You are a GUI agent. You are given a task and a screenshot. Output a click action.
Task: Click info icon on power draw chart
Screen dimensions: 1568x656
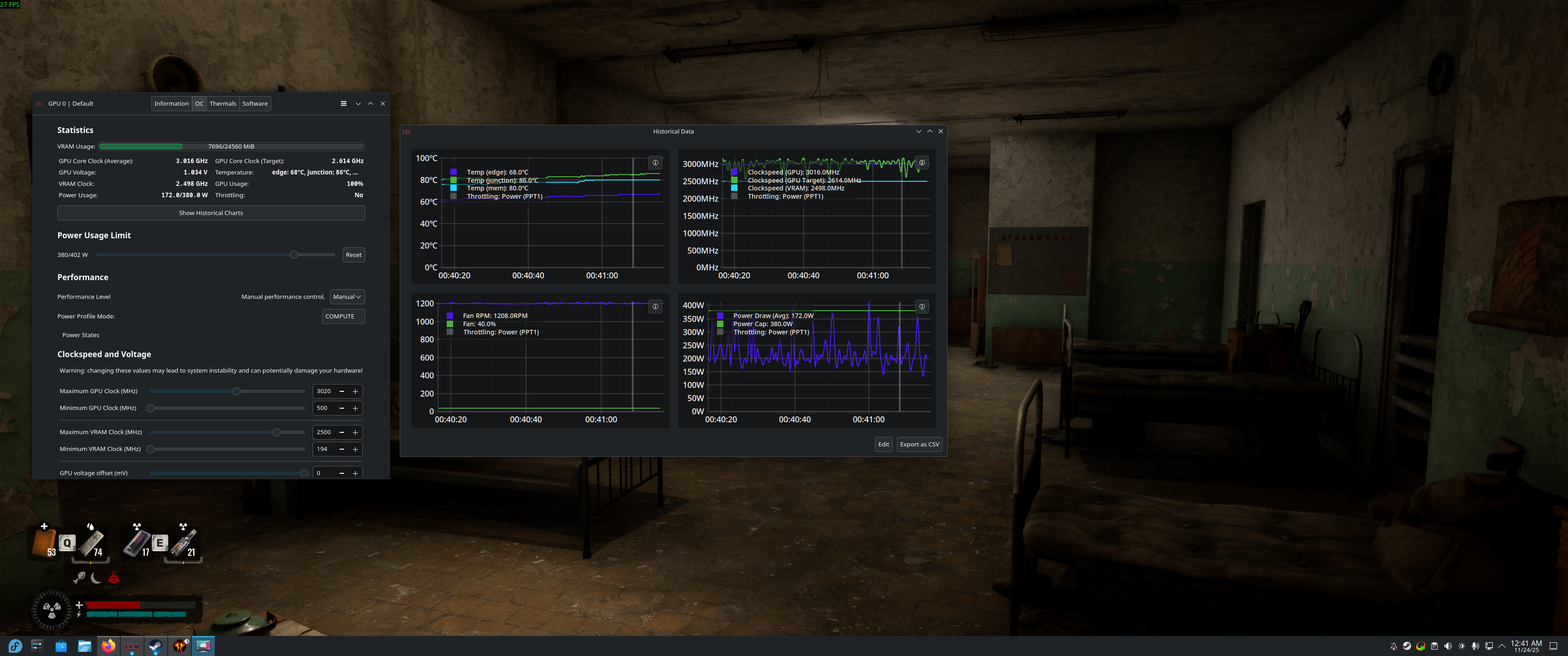922,307
